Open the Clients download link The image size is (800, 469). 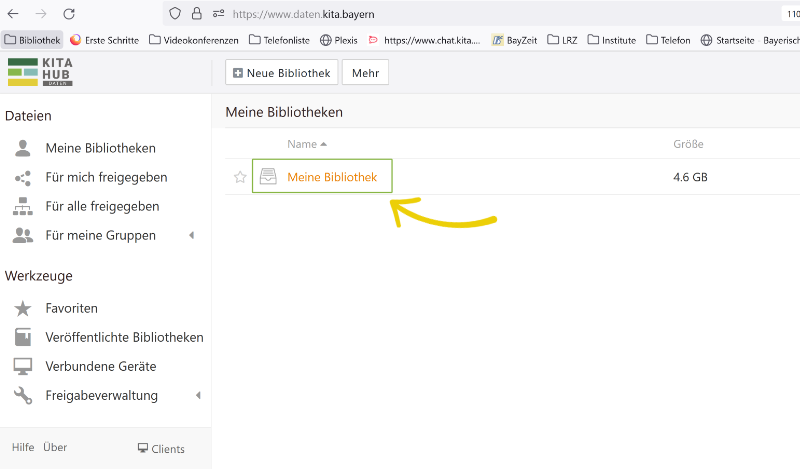[x=161, y=449]
